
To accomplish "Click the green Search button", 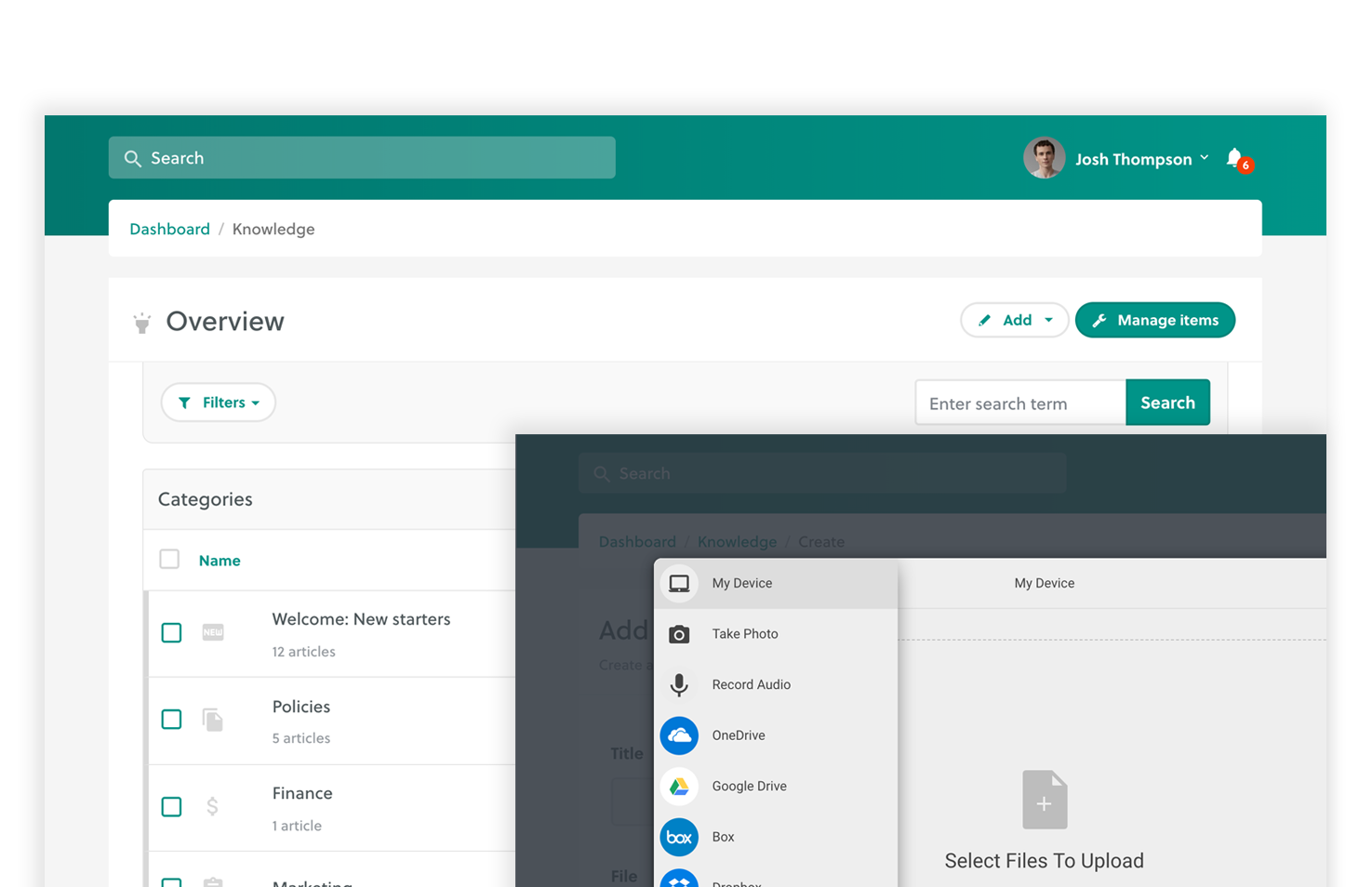I will [x=1167, y=403].
